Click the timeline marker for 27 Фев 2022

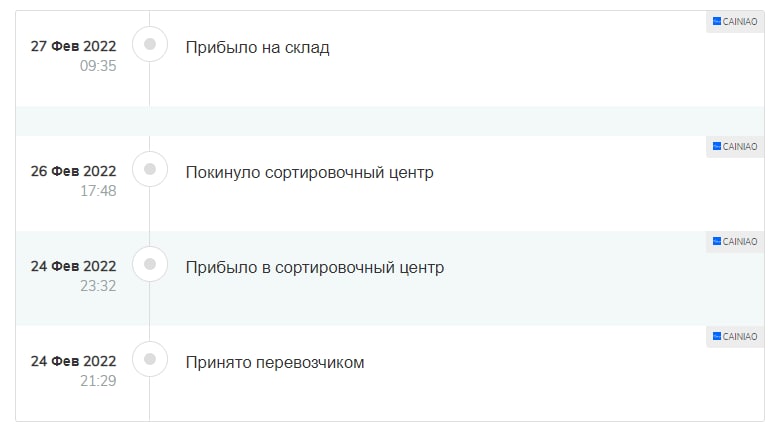(150, 44)
